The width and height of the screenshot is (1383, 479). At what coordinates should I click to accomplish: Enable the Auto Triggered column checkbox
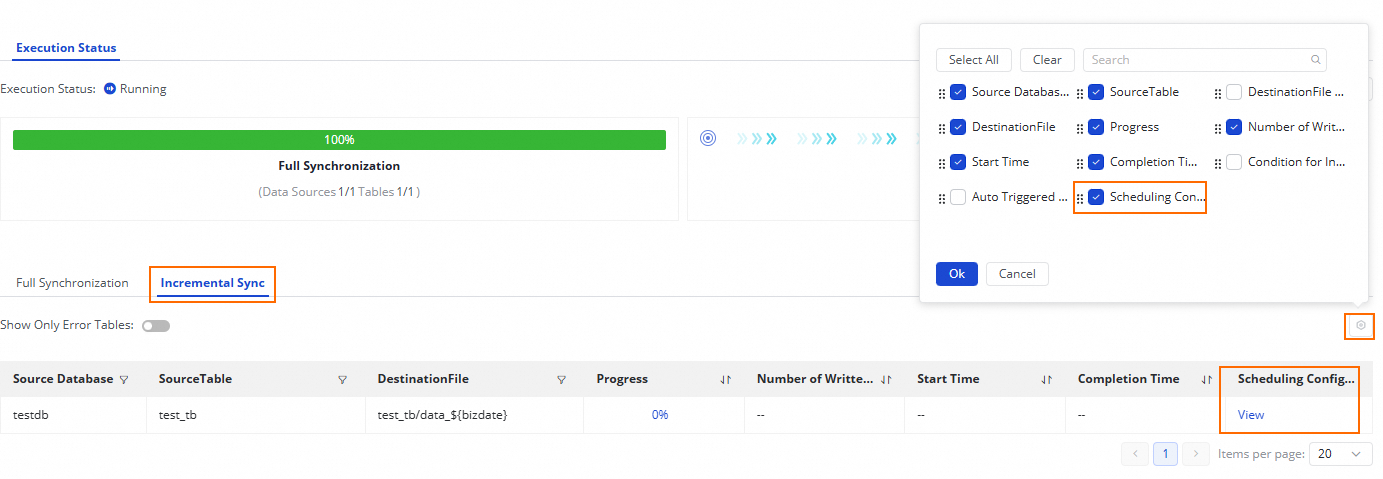[x=958, y=197]
